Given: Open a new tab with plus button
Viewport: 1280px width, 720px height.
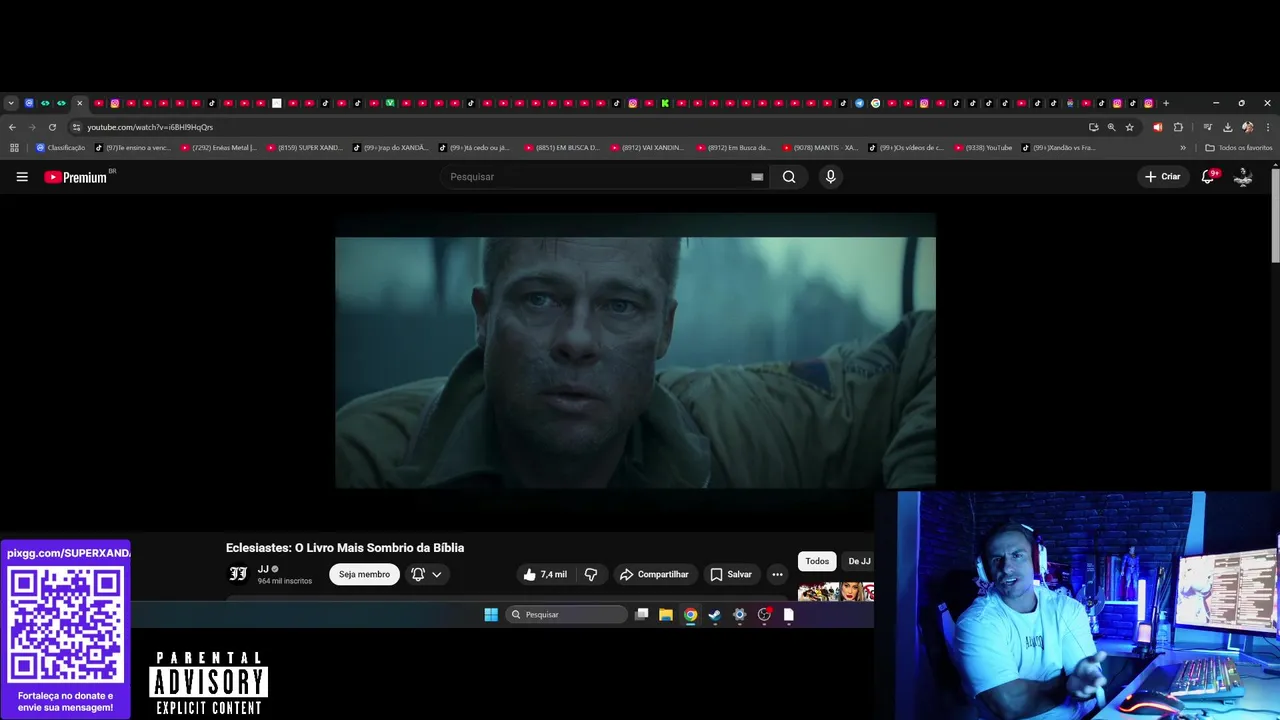Looking at the screenshot, I should [1166, 103].
